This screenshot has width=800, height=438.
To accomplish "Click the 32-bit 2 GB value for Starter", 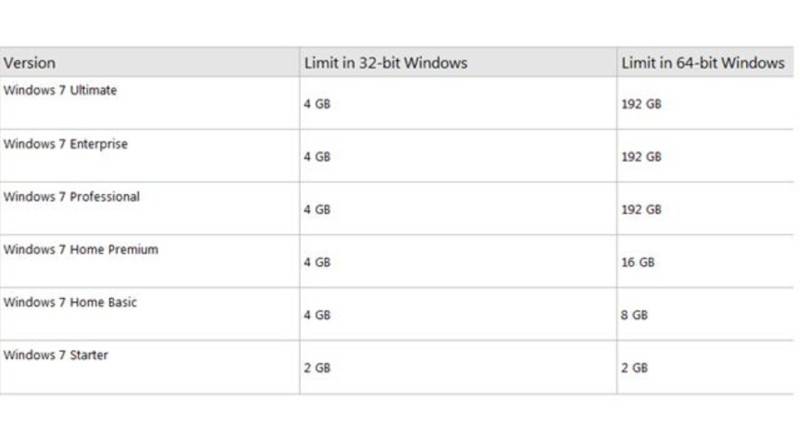I will [316, 368].
